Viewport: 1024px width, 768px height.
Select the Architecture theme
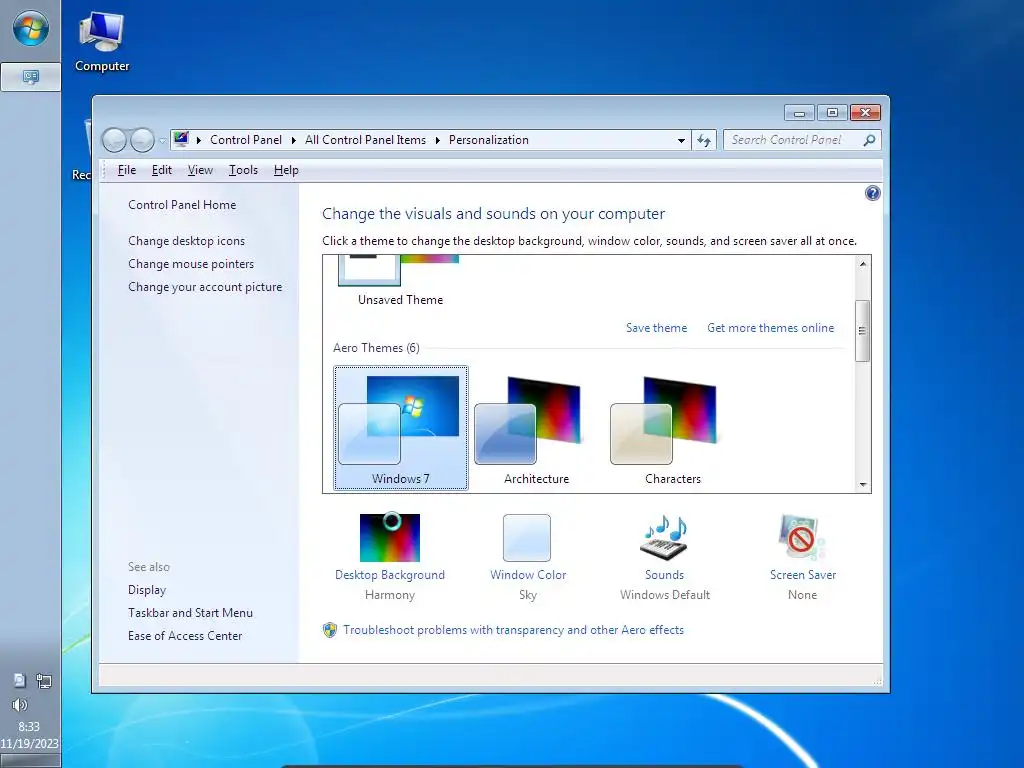[536, 428]
